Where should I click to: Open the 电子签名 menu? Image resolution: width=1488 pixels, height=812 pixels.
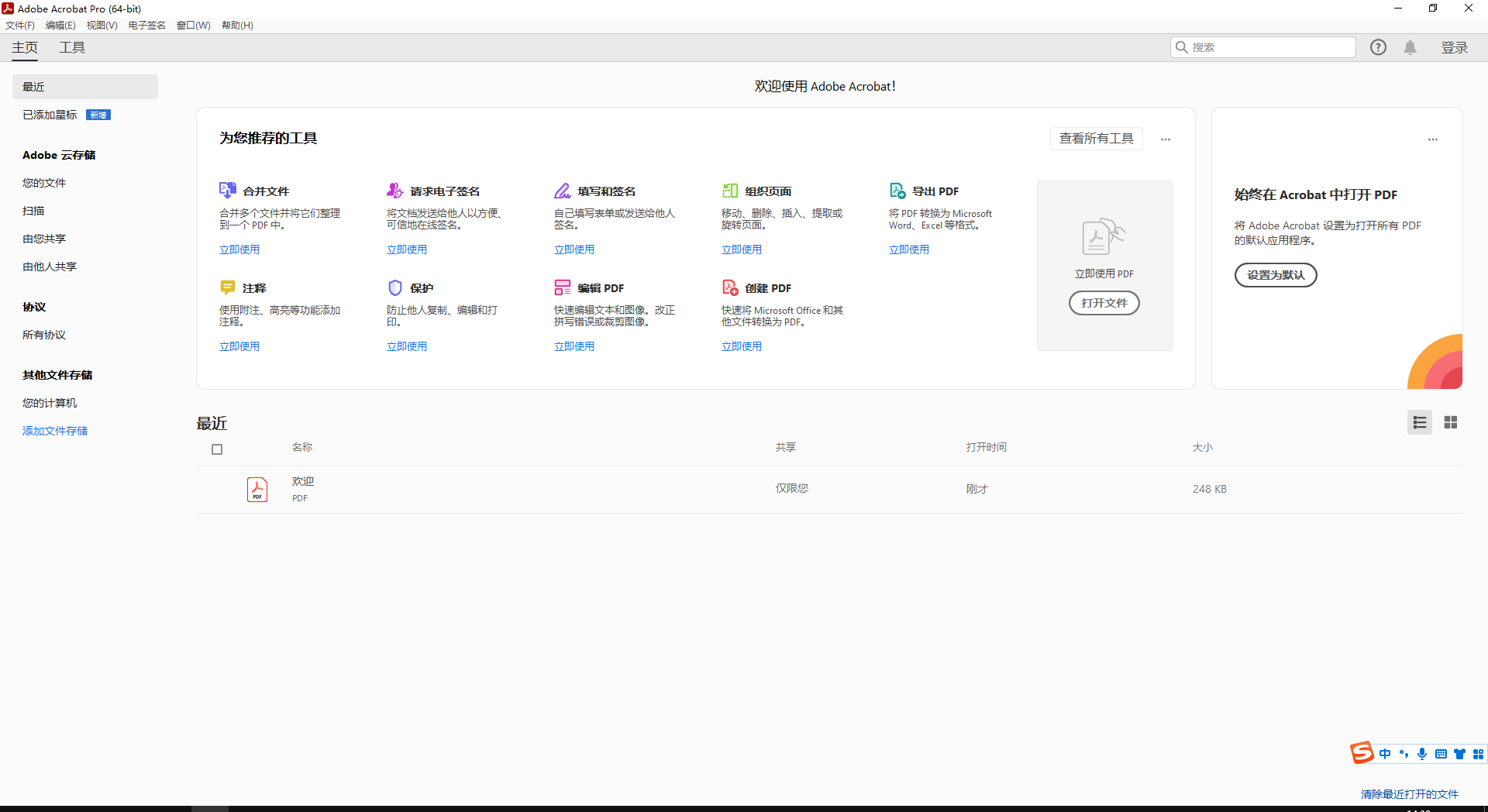[146, 26]
